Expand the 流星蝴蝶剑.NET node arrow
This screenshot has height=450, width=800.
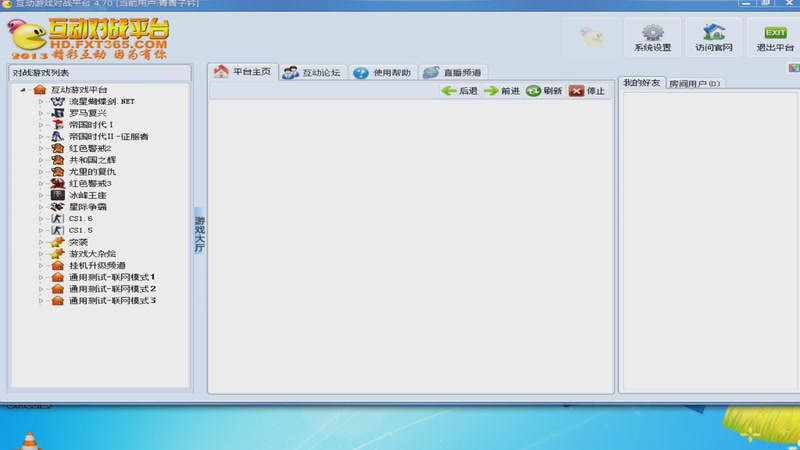[41, 102]
